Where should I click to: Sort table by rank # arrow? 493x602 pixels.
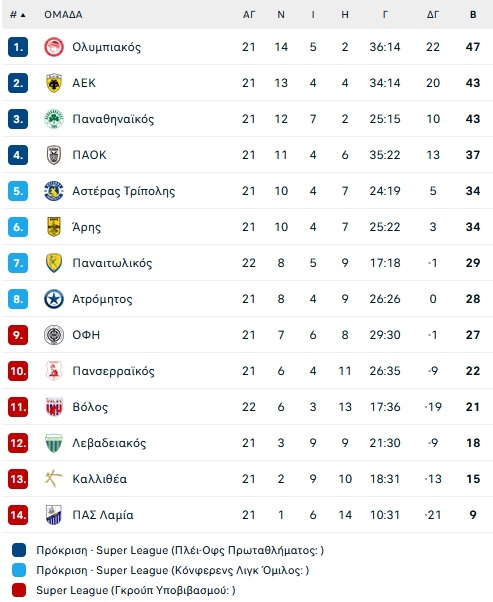coord(18,15)
